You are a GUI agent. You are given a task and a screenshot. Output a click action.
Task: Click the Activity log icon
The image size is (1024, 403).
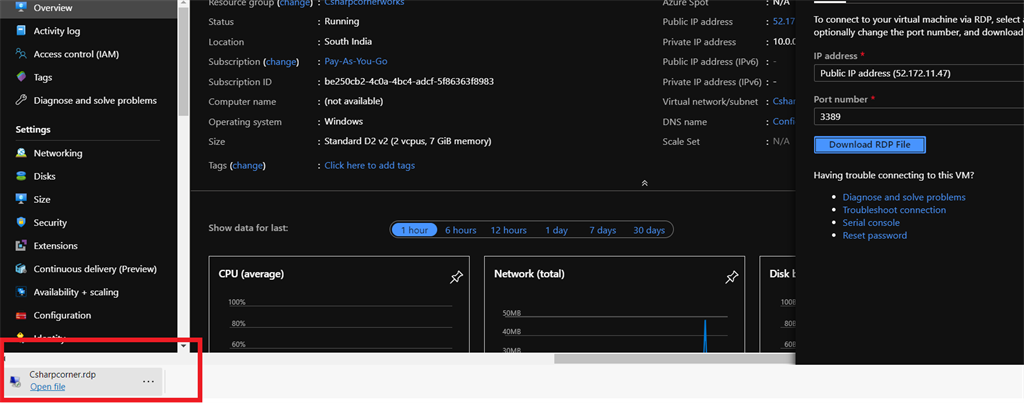(x=22, y=31)
